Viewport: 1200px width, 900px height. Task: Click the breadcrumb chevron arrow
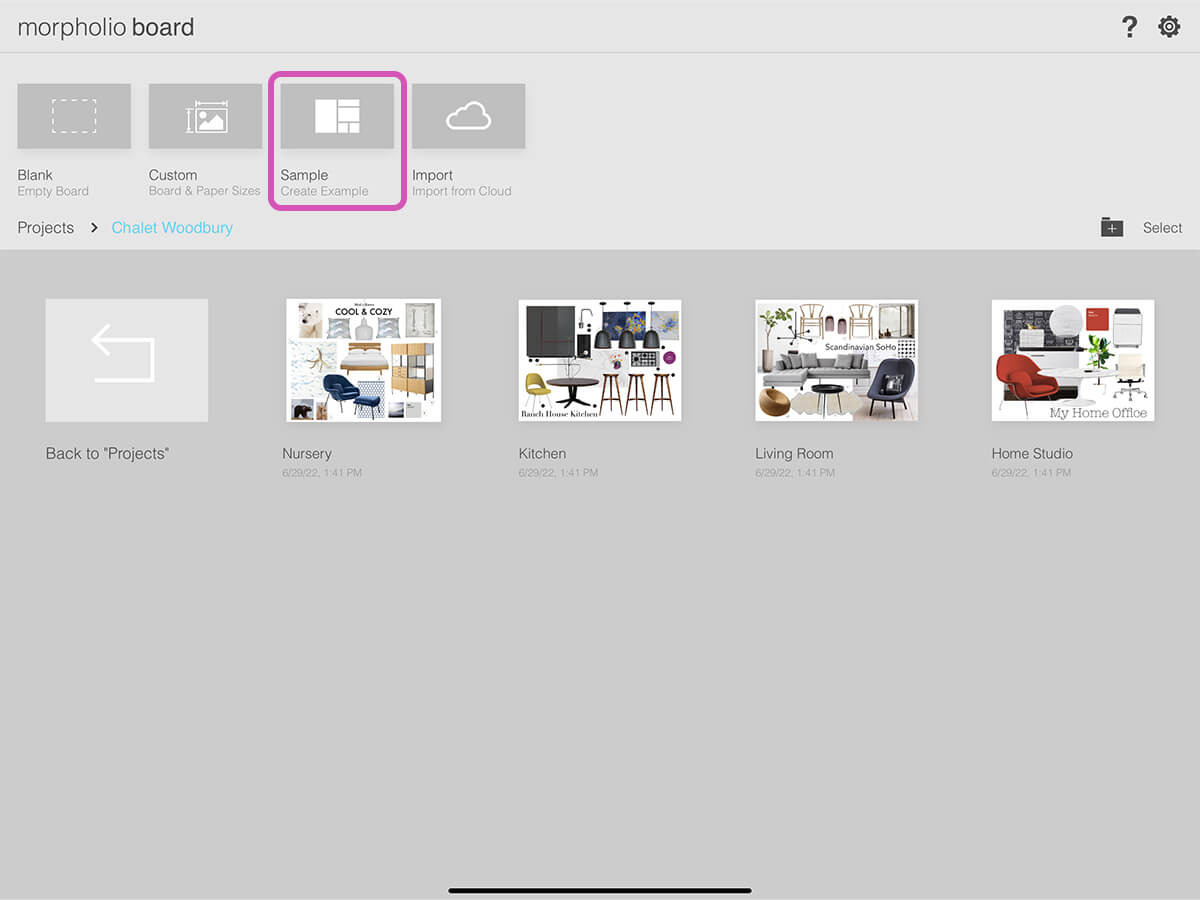point(94,228)
